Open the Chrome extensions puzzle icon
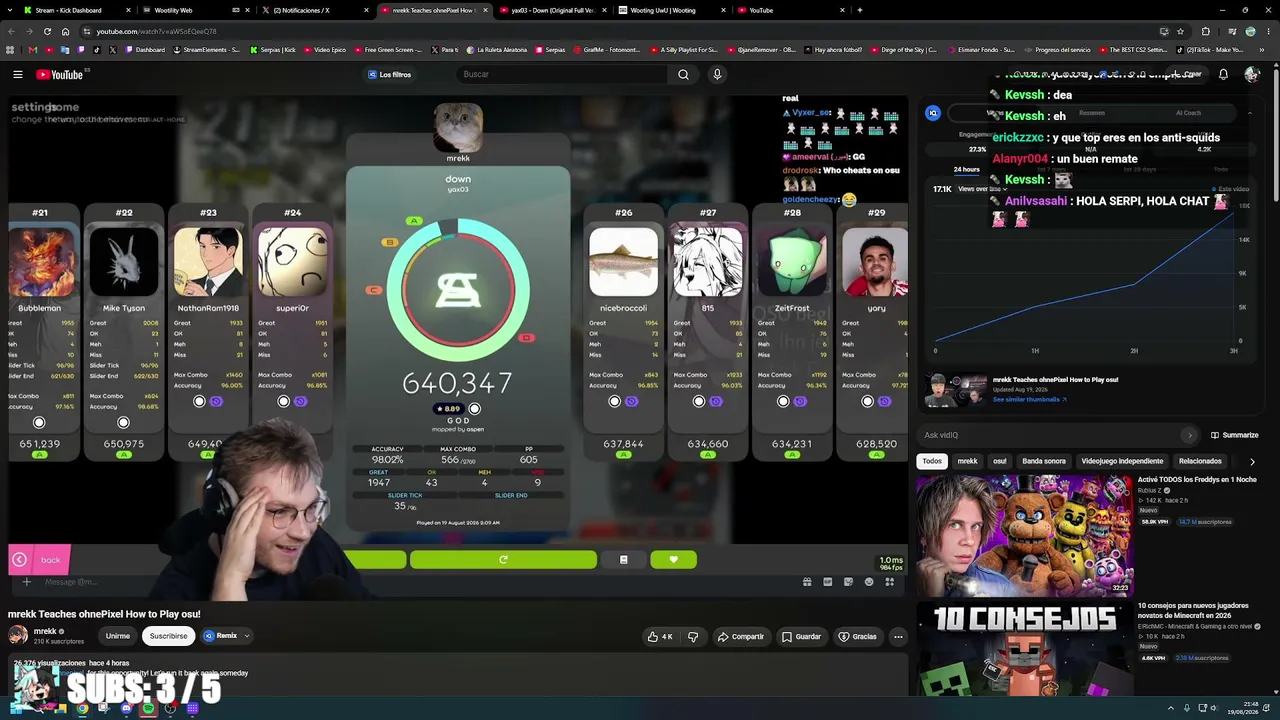Image resolution: width=1280 pixels, height=720 pixels. click(1205, 31)
